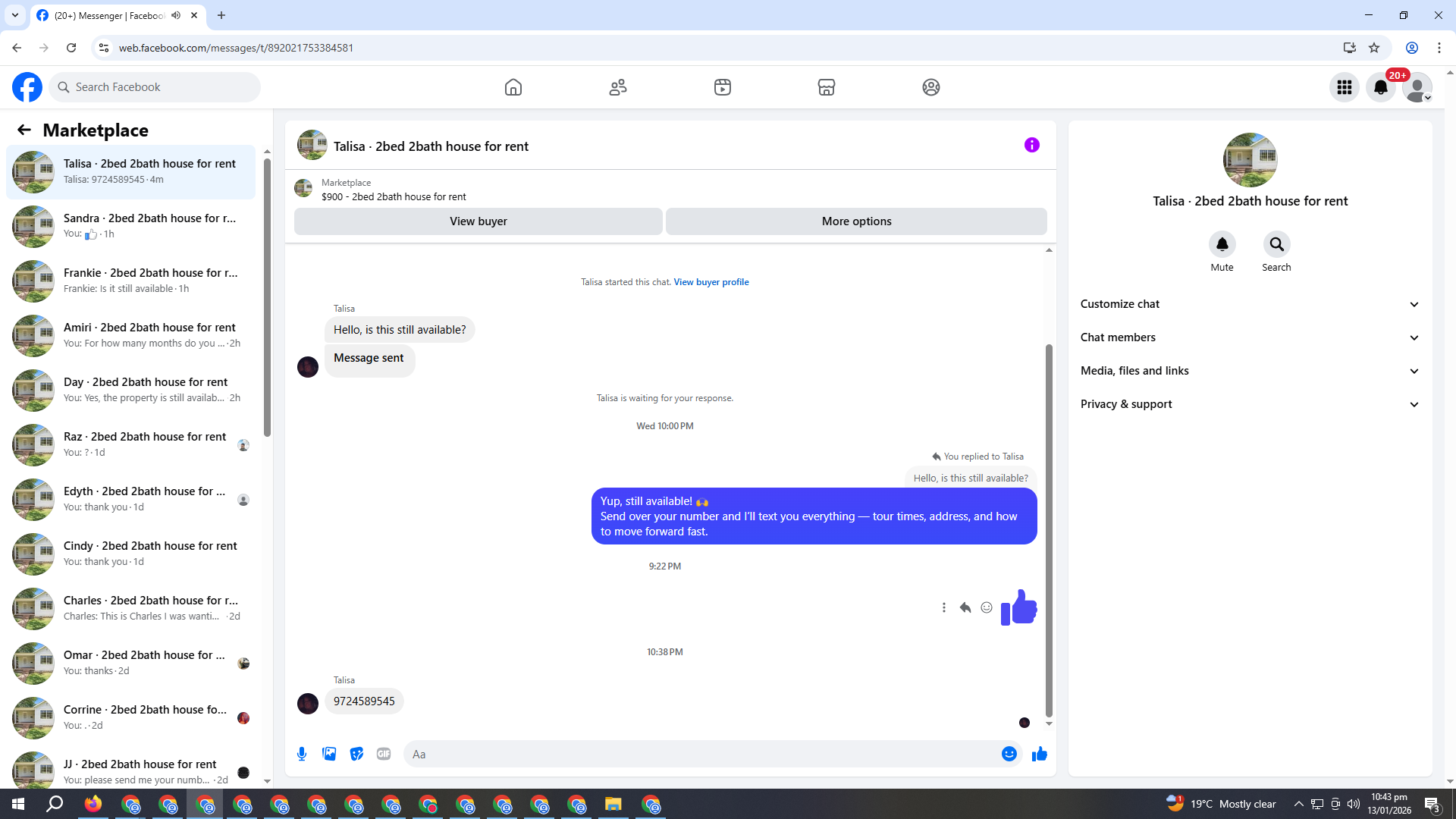This screenshot has height=819, width=1456.
Task: Toggle tab audio mute in browser tab
Action: tap(176, 15)
